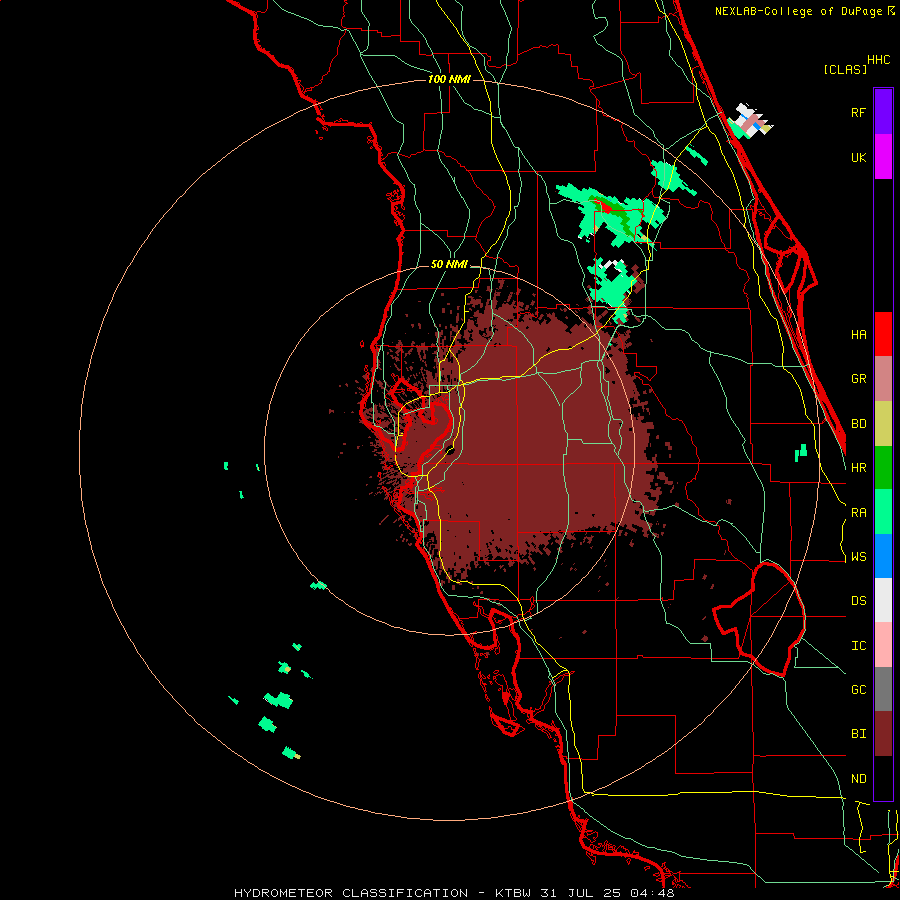Click the "RA" legend label

[x=858, y=513]
